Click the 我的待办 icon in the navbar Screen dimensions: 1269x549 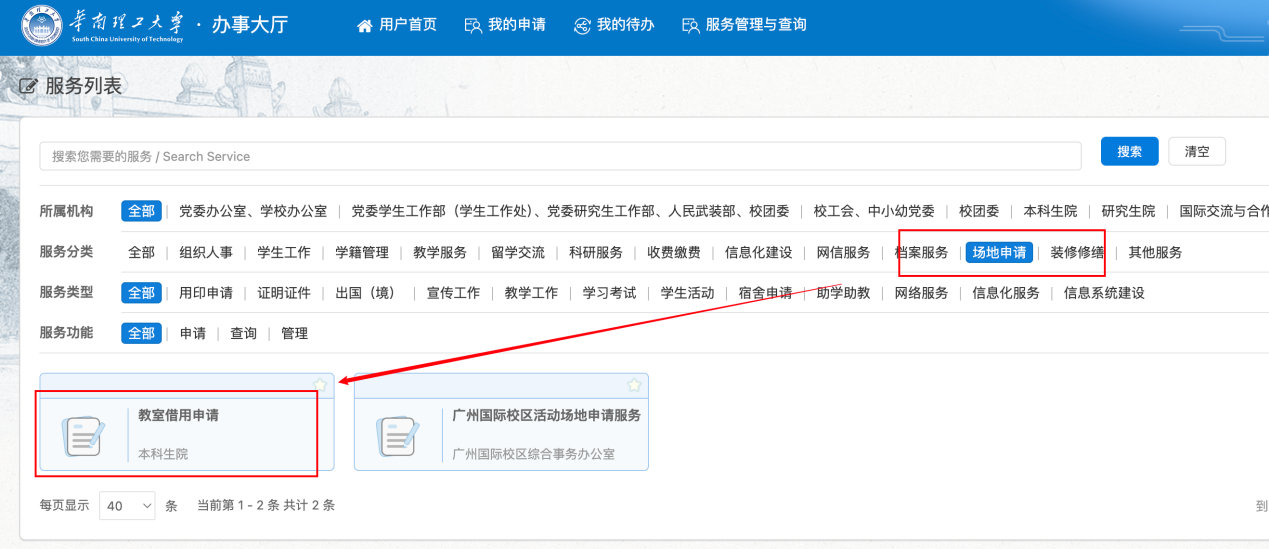582,26
